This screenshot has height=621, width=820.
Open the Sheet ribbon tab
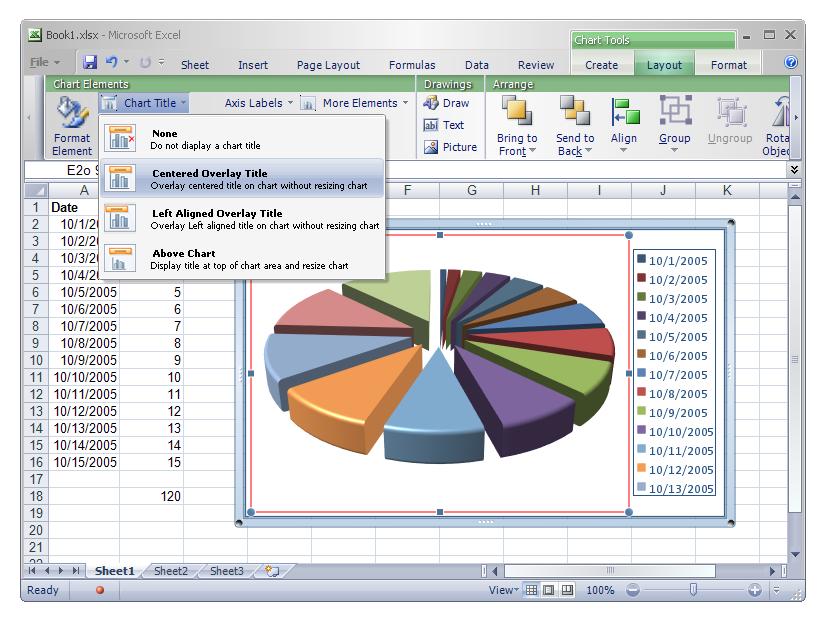[x=195, y=65]
